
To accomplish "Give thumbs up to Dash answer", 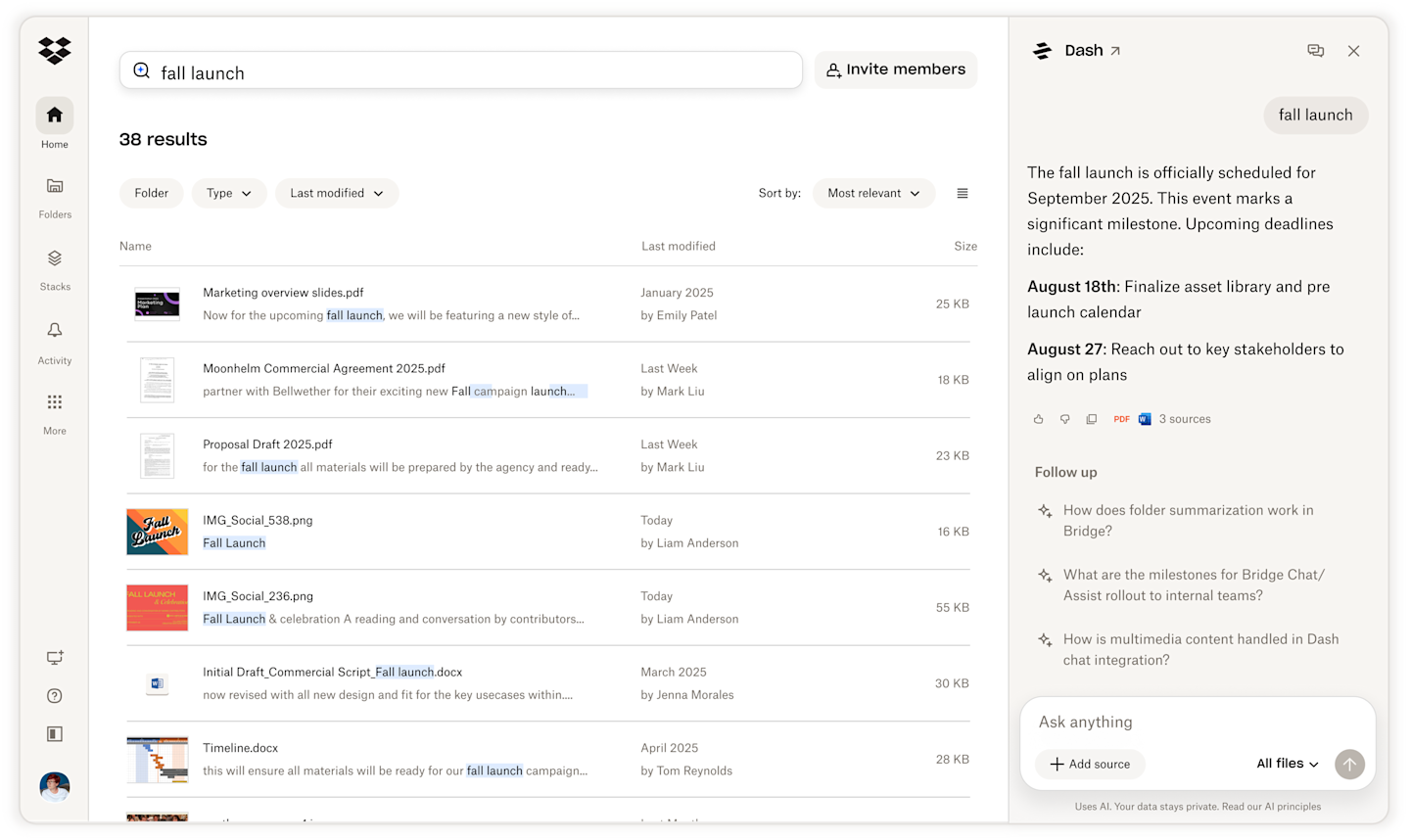I will (1038, 419).
